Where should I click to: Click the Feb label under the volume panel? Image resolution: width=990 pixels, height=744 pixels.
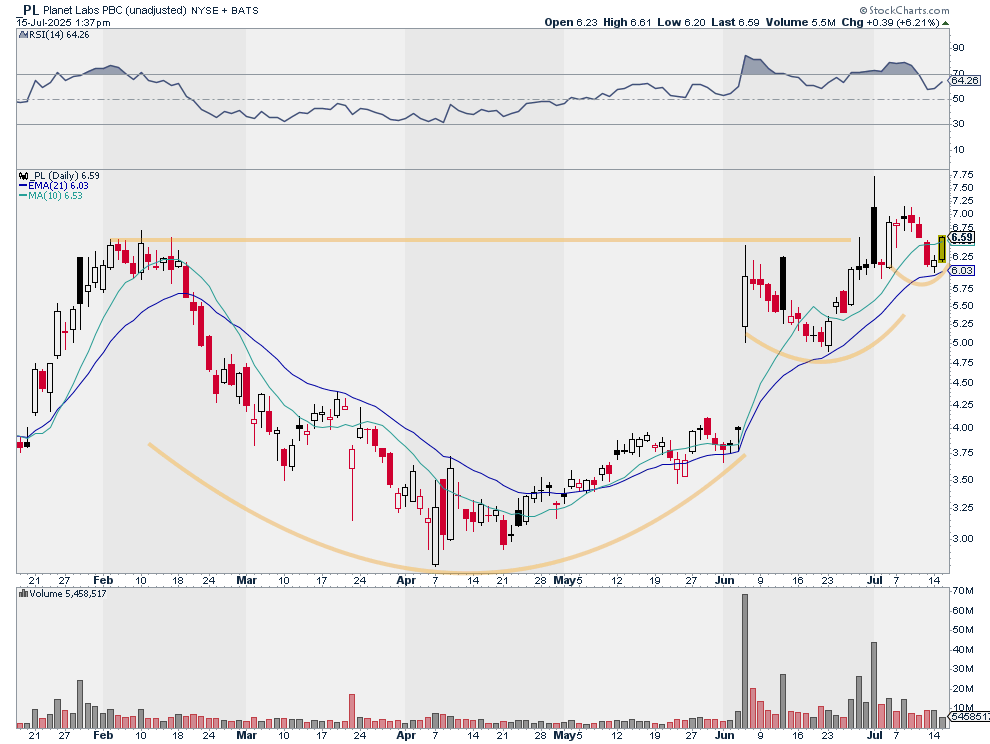coord(103,735)
